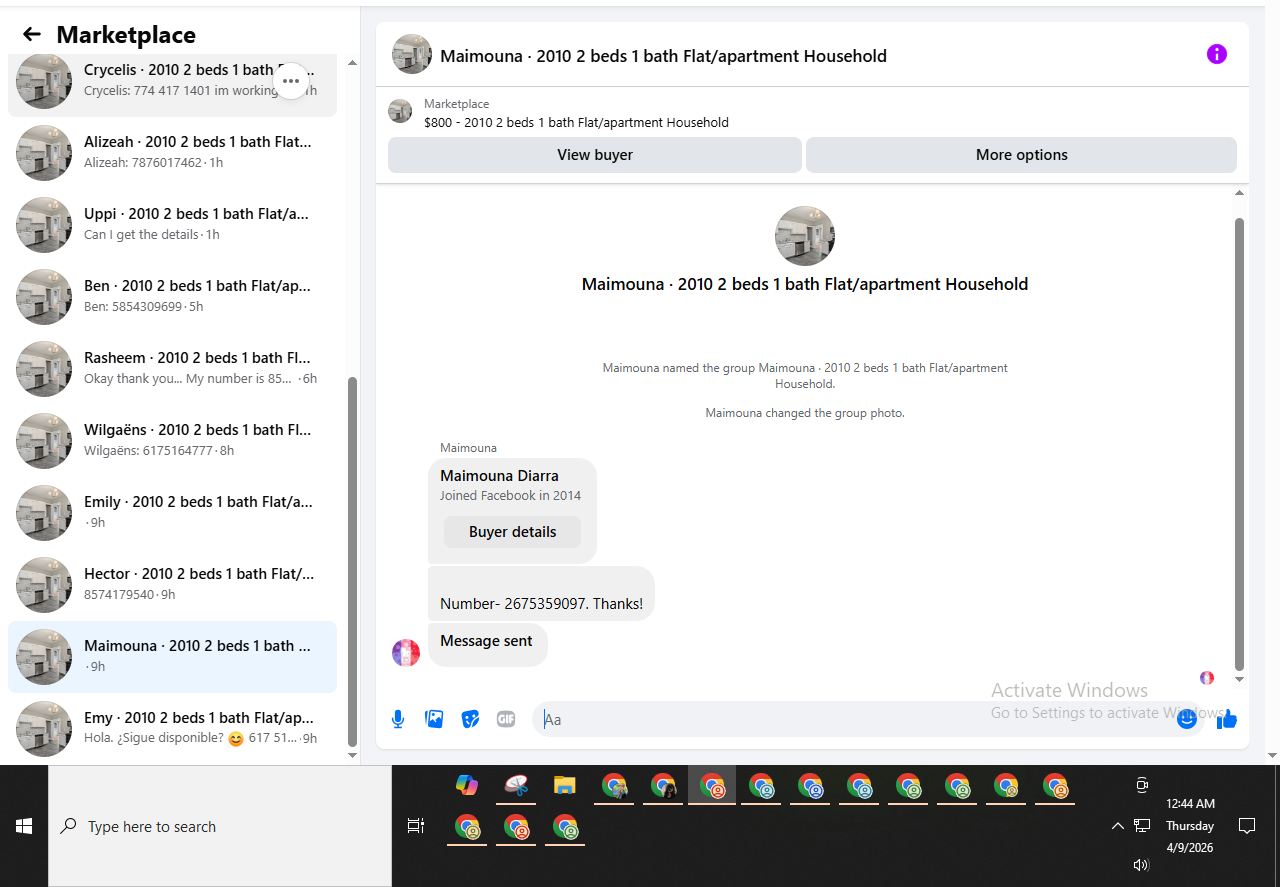
Task: Attach a photo using the image icon
Action: (434, 719)
